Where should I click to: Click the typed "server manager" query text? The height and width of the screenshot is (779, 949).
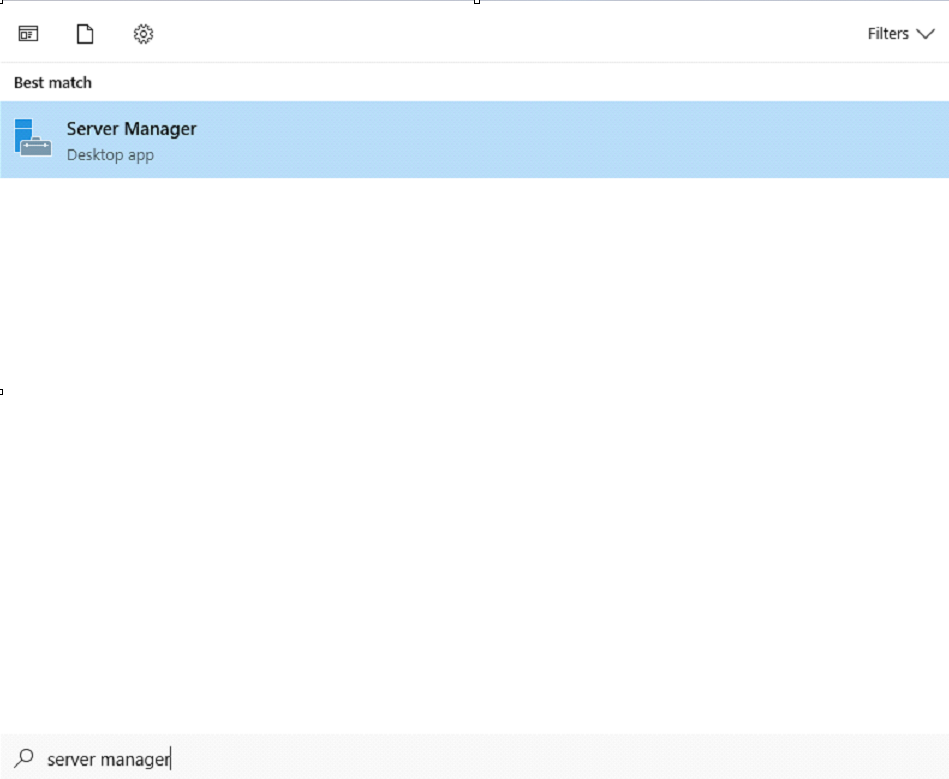(x=108, y=759)
